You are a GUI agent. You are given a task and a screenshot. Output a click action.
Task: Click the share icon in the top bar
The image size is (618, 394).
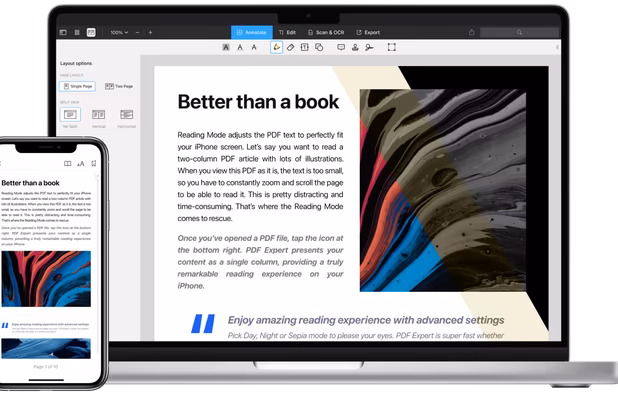click(472, 32)
